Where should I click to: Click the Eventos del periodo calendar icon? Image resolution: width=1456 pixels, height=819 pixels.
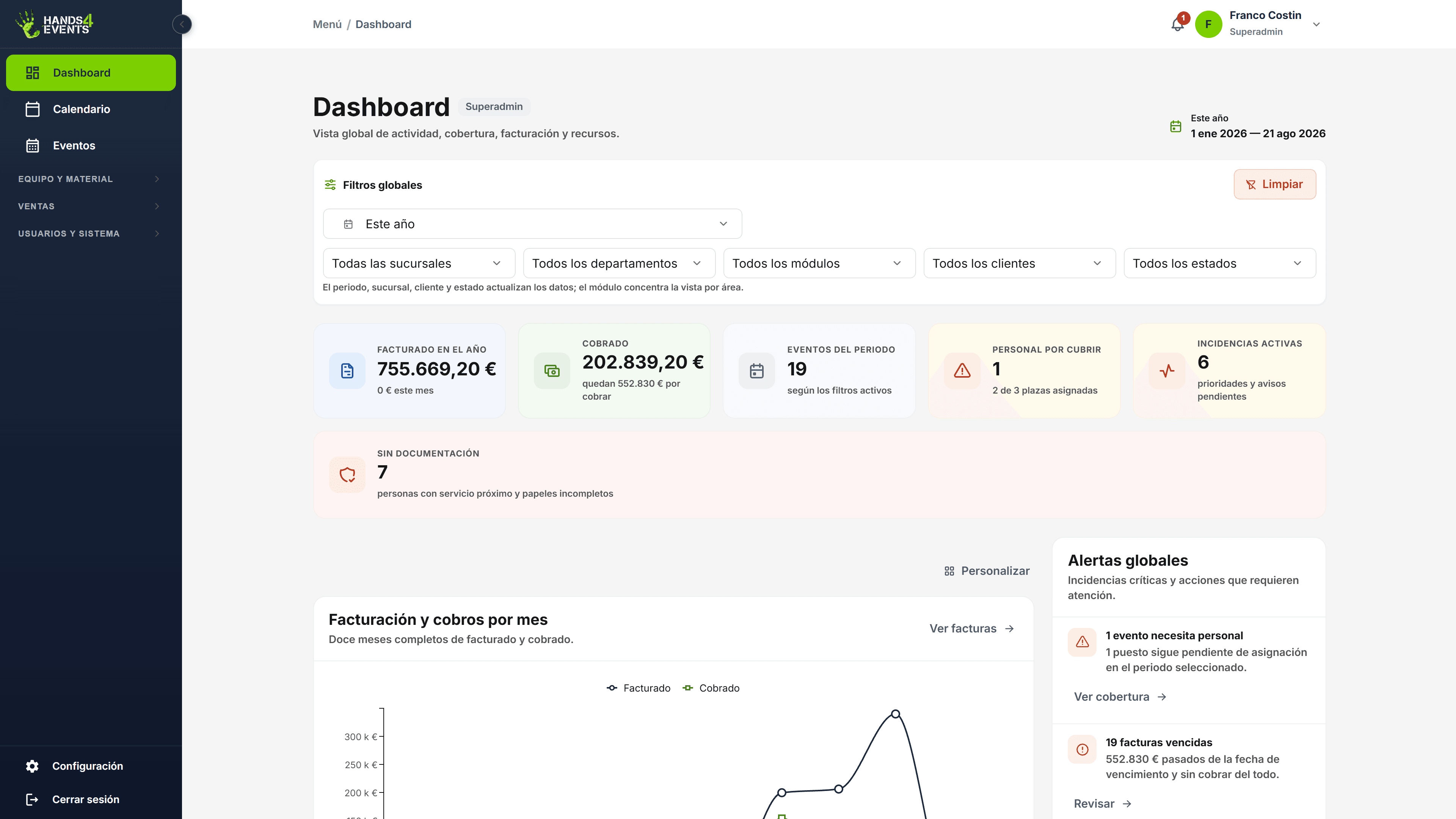click(x=757, y=371)
